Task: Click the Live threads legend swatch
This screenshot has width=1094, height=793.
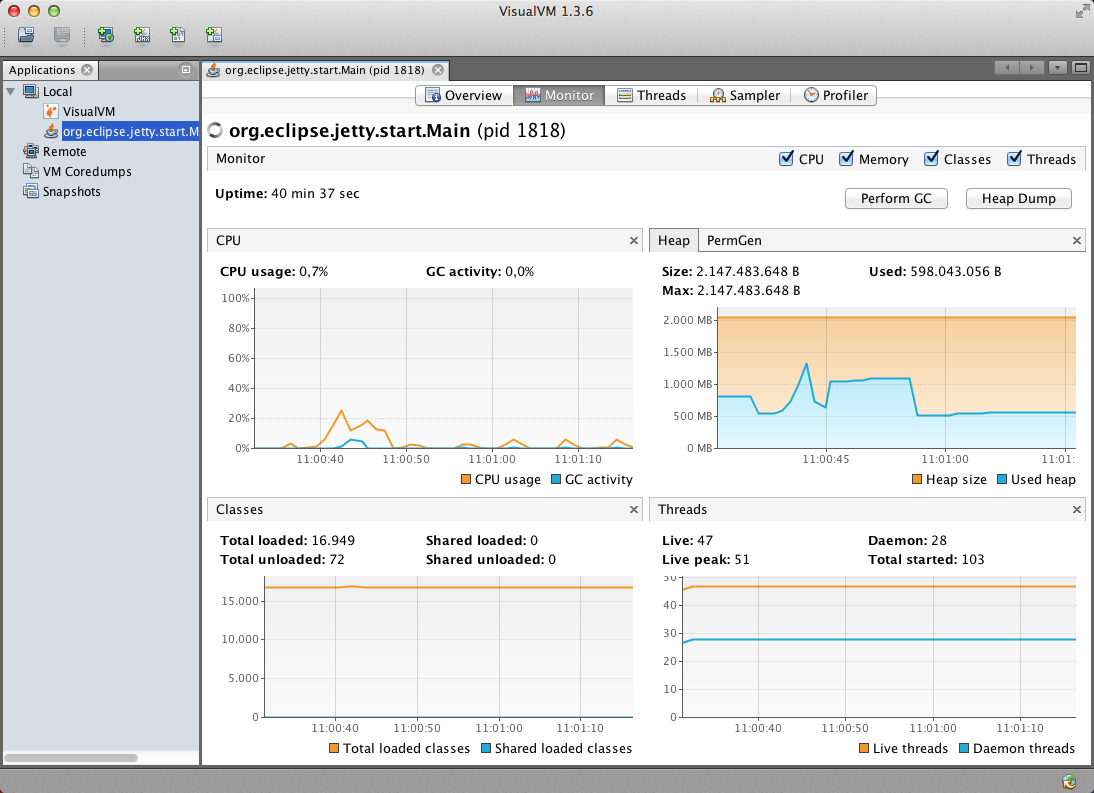Action: tap(864, 748)
